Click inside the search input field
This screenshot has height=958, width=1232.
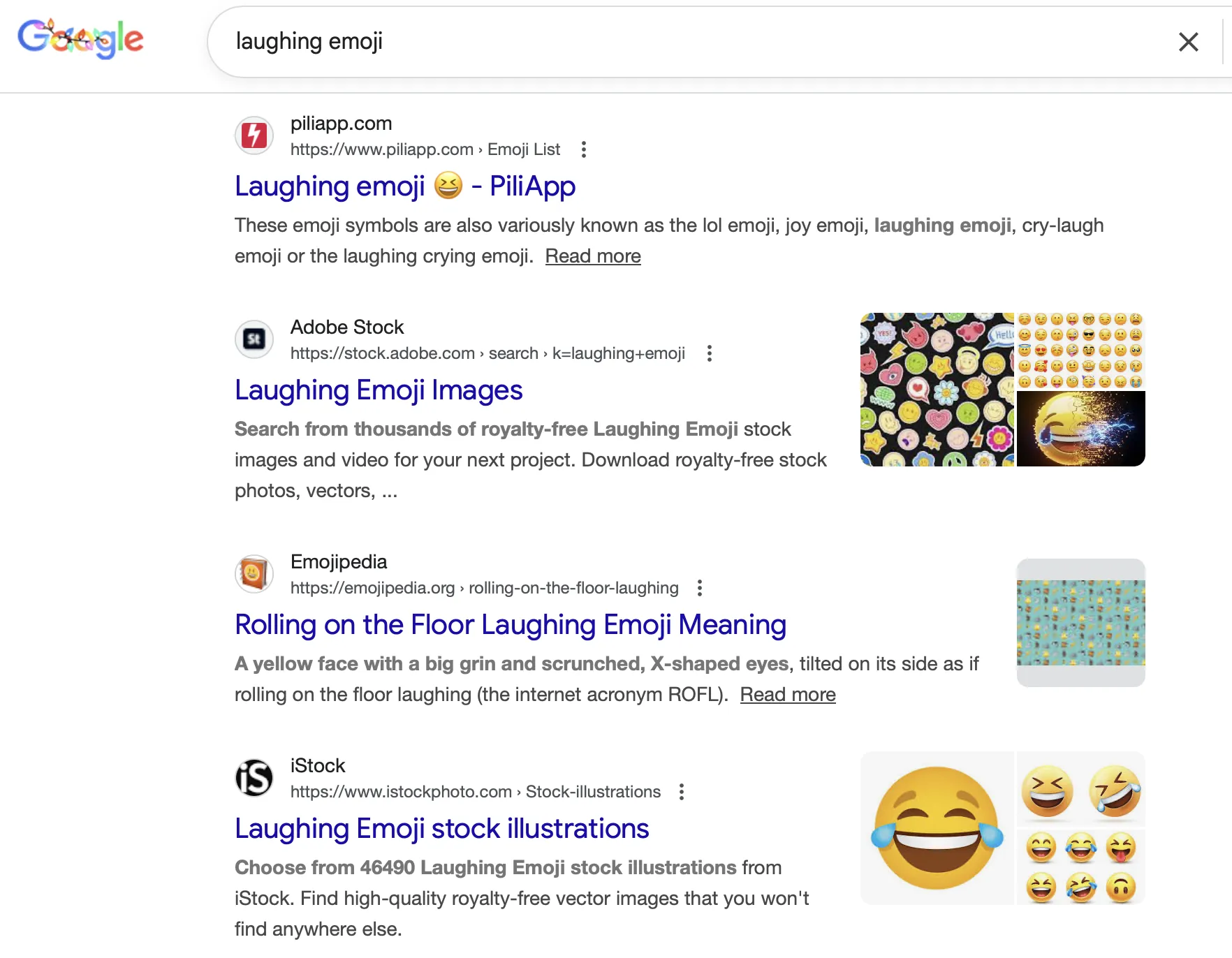559,41
